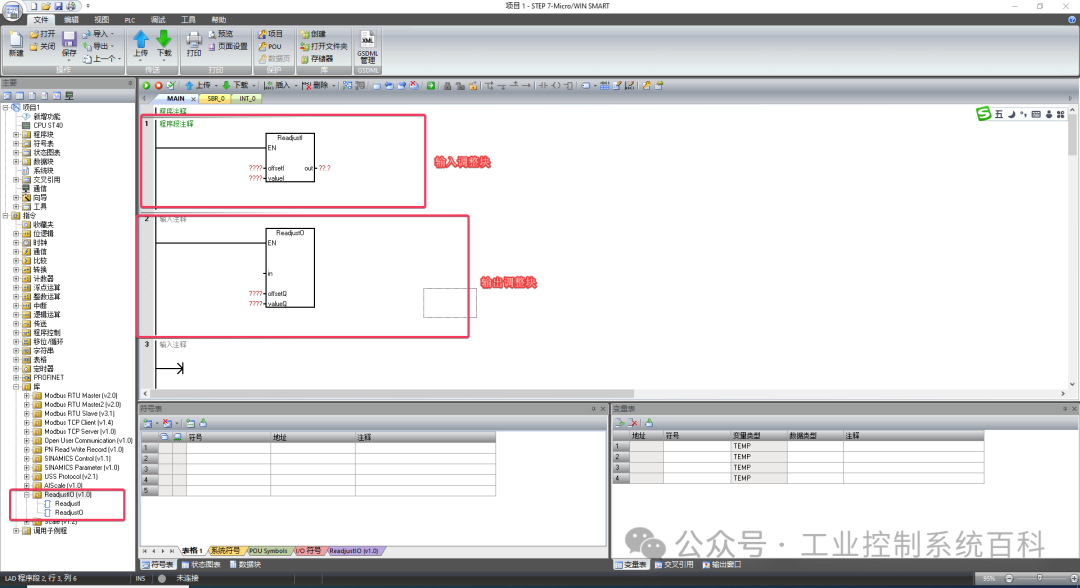Click the quick-access open folder icon in title bar
Screen dimensions: 1080x588
(x=45, y=6)
